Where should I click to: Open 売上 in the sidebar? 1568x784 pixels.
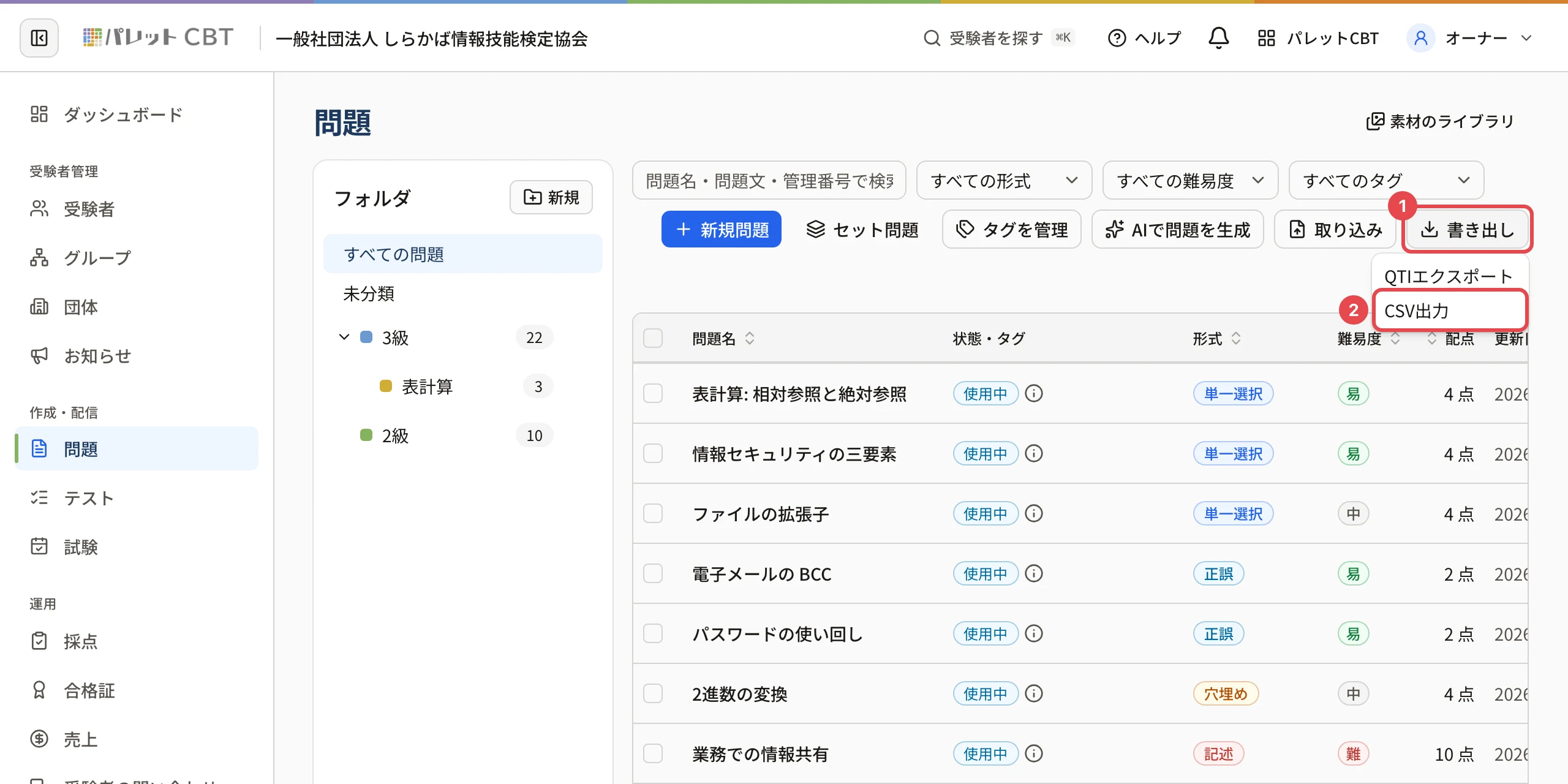click(x=136, y=739)
